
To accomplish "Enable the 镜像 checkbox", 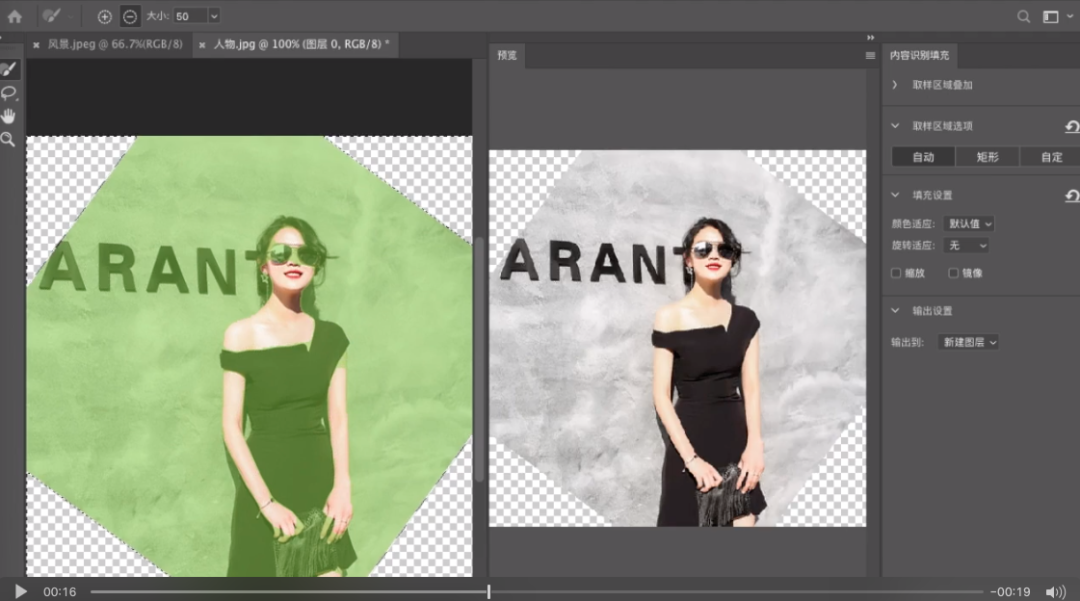I will [953, 272].
